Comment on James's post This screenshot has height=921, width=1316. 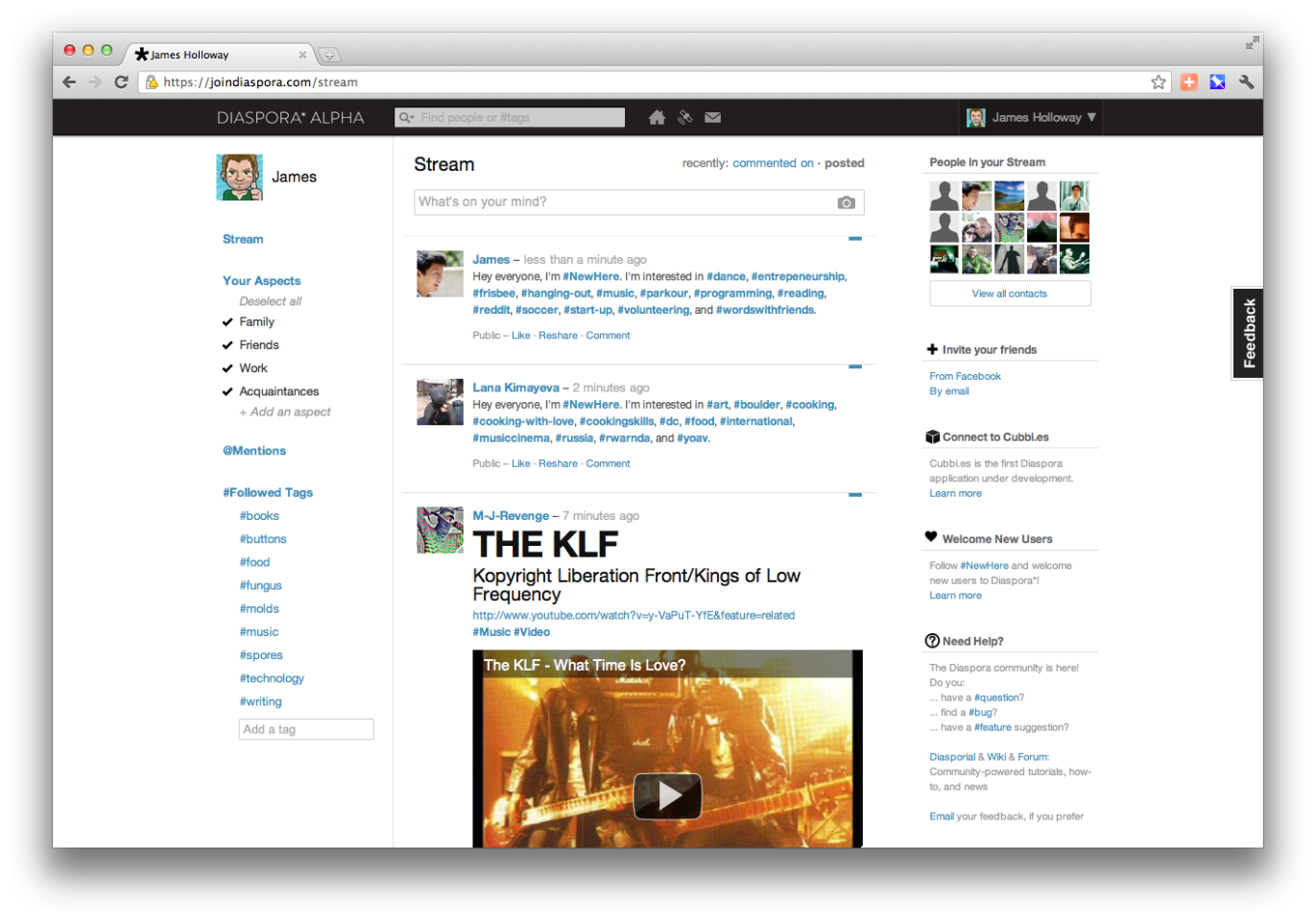[608, 335]
